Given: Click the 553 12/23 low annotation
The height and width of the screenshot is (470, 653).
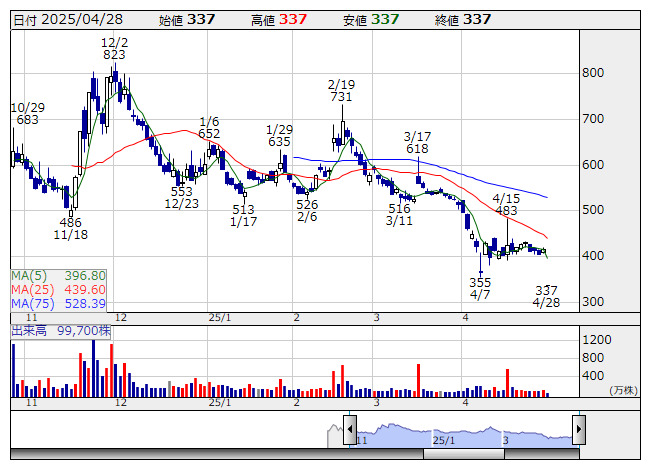Looking at the screenshot, I should point(182,198).
